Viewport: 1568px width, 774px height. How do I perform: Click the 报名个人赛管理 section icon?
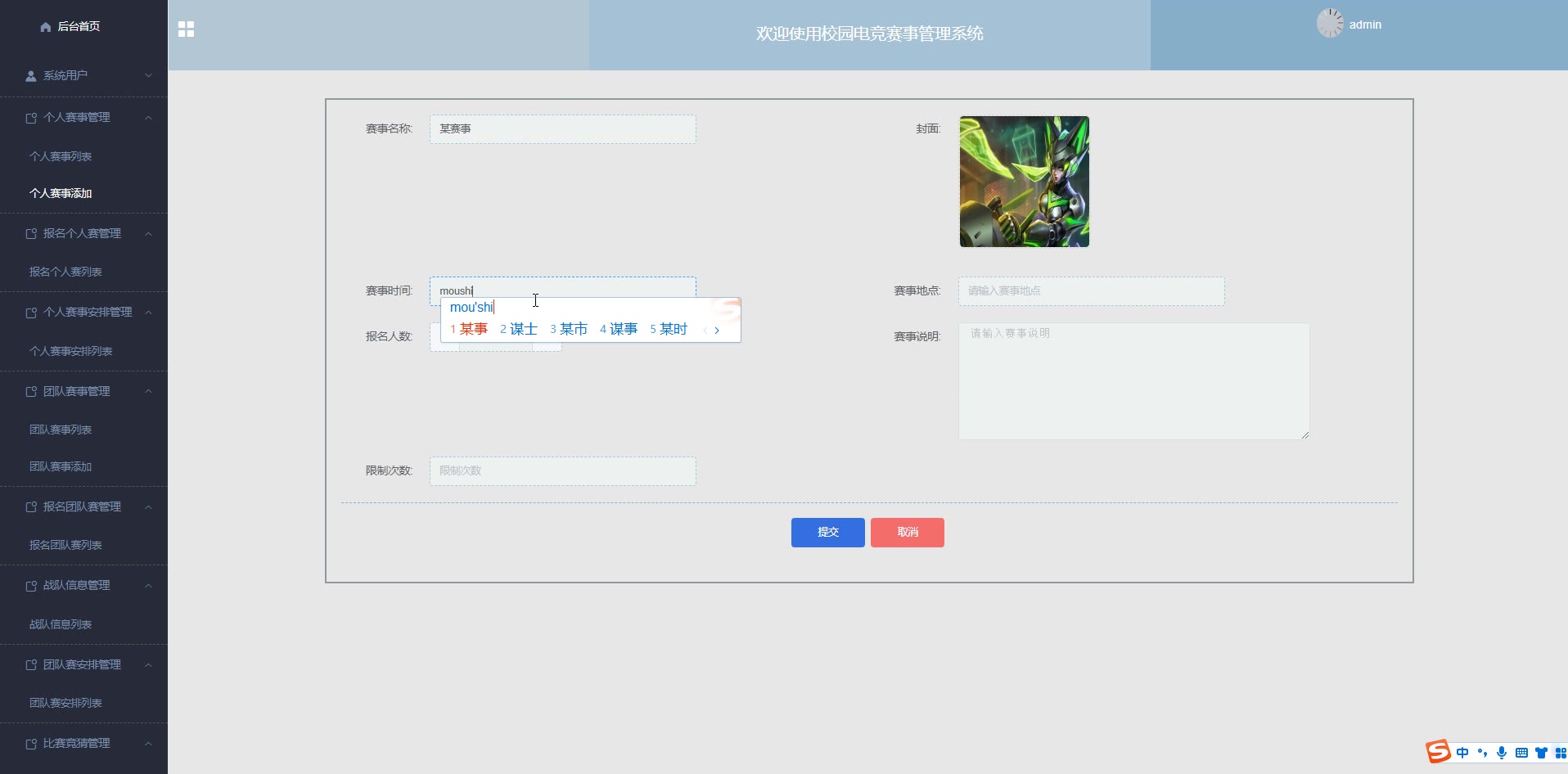pos(31,234)
